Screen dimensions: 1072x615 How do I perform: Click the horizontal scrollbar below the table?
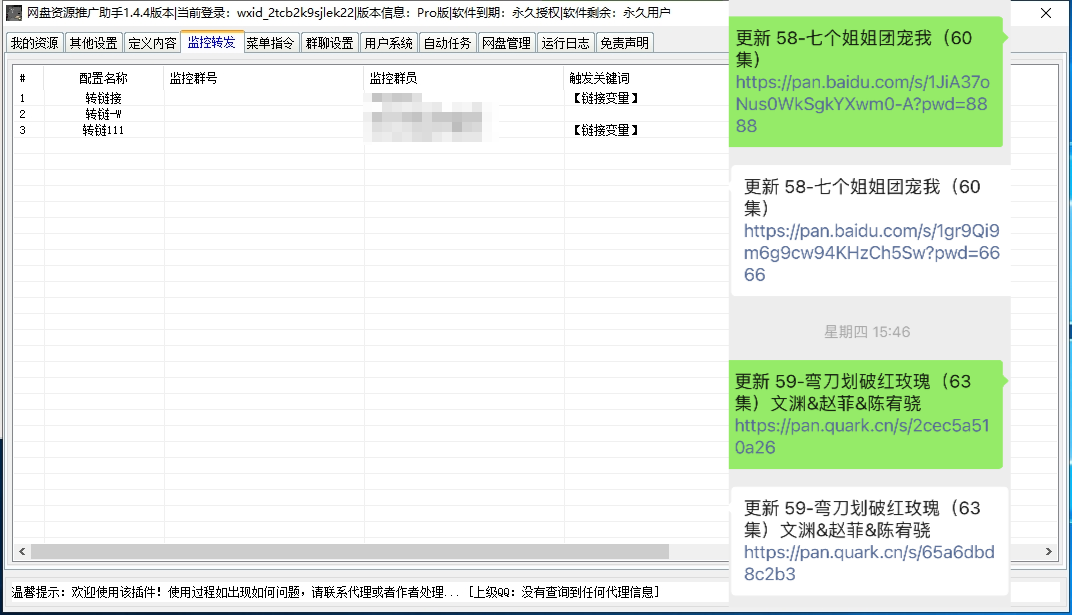(x=350, y=551)
